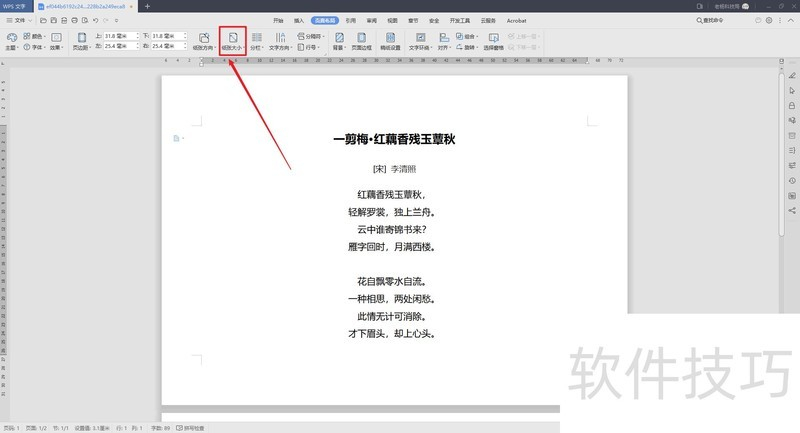Open the 纸张方向 paper orientation menu
This screenshot has height=433, width=800.
(204, 41)
